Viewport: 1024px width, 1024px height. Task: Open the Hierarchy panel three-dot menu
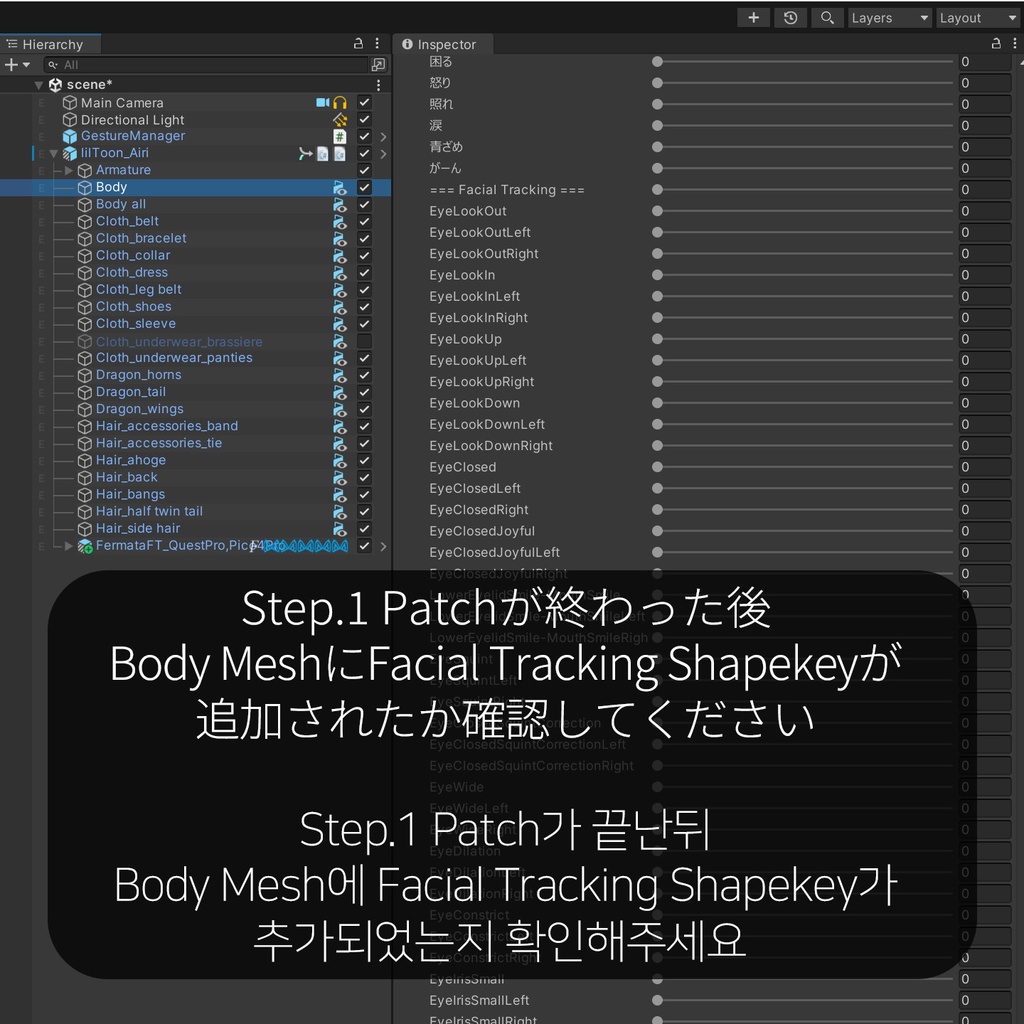click(x=376, y=44)
